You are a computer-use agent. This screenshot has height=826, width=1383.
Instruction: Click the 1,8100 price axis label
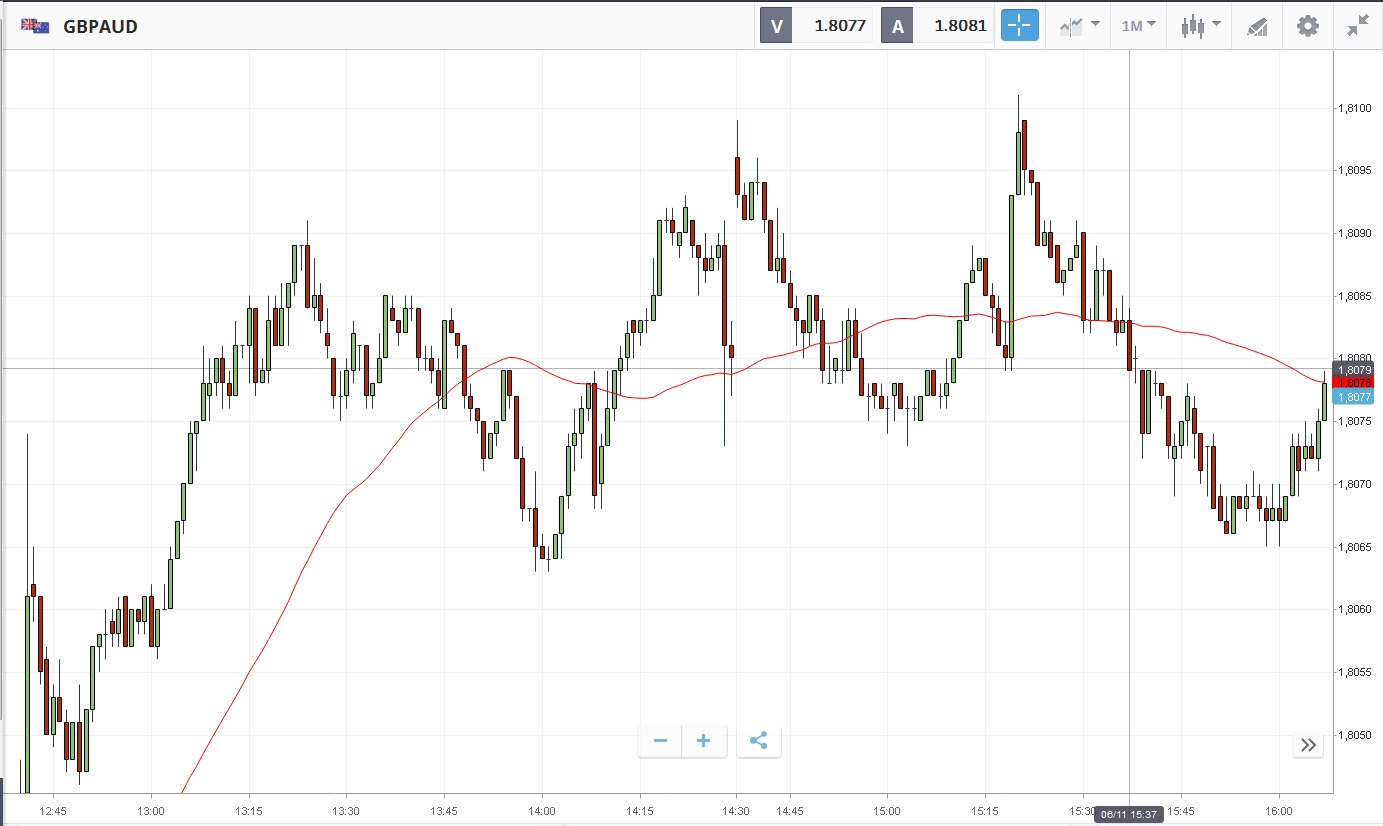point(1355,108)
